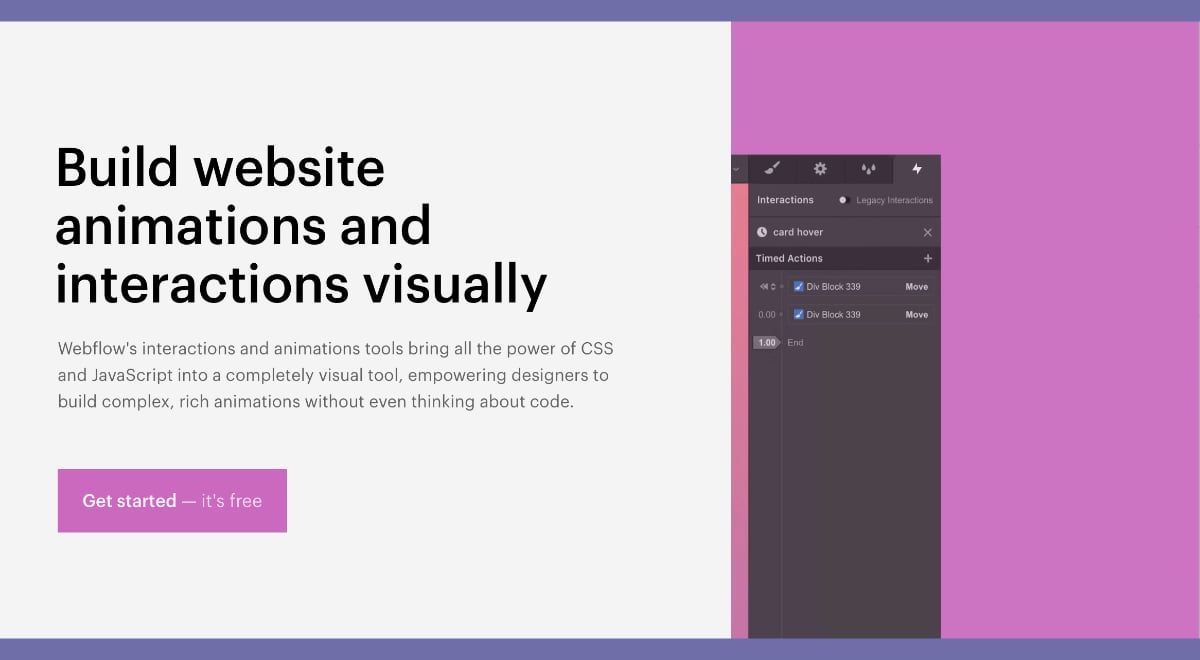Open the Settings gear tab
Viewport: 1200px width, 660px height.
coord(820,169)
